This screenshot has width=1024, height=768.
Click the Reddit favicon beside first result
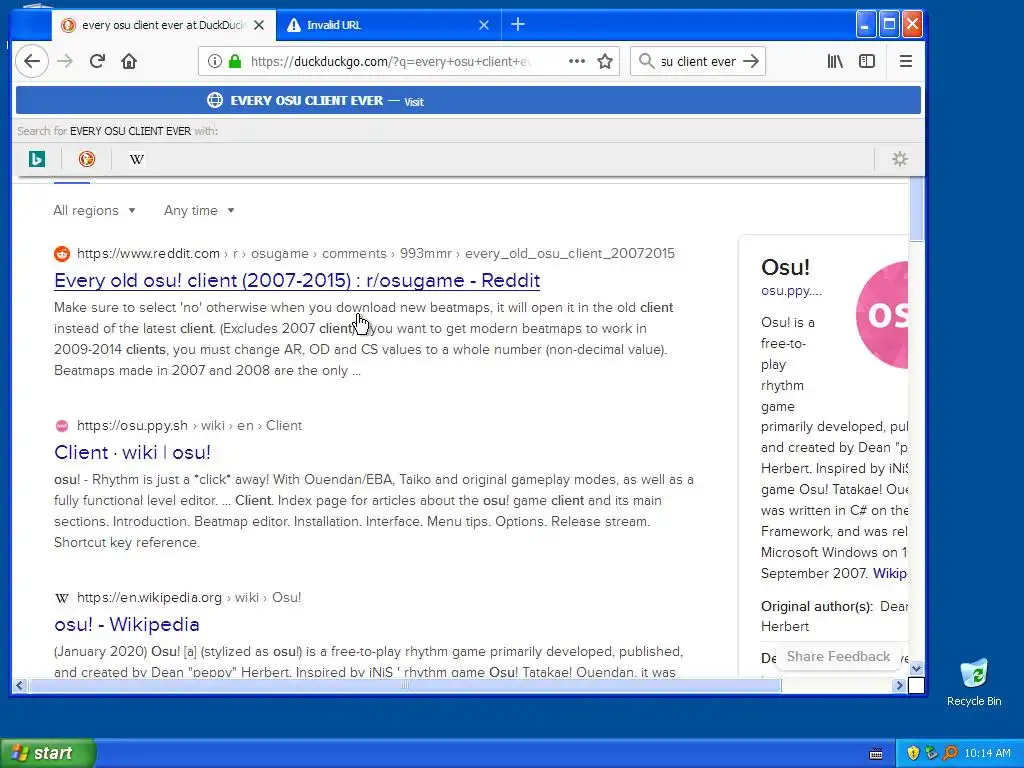pos(62,253)
